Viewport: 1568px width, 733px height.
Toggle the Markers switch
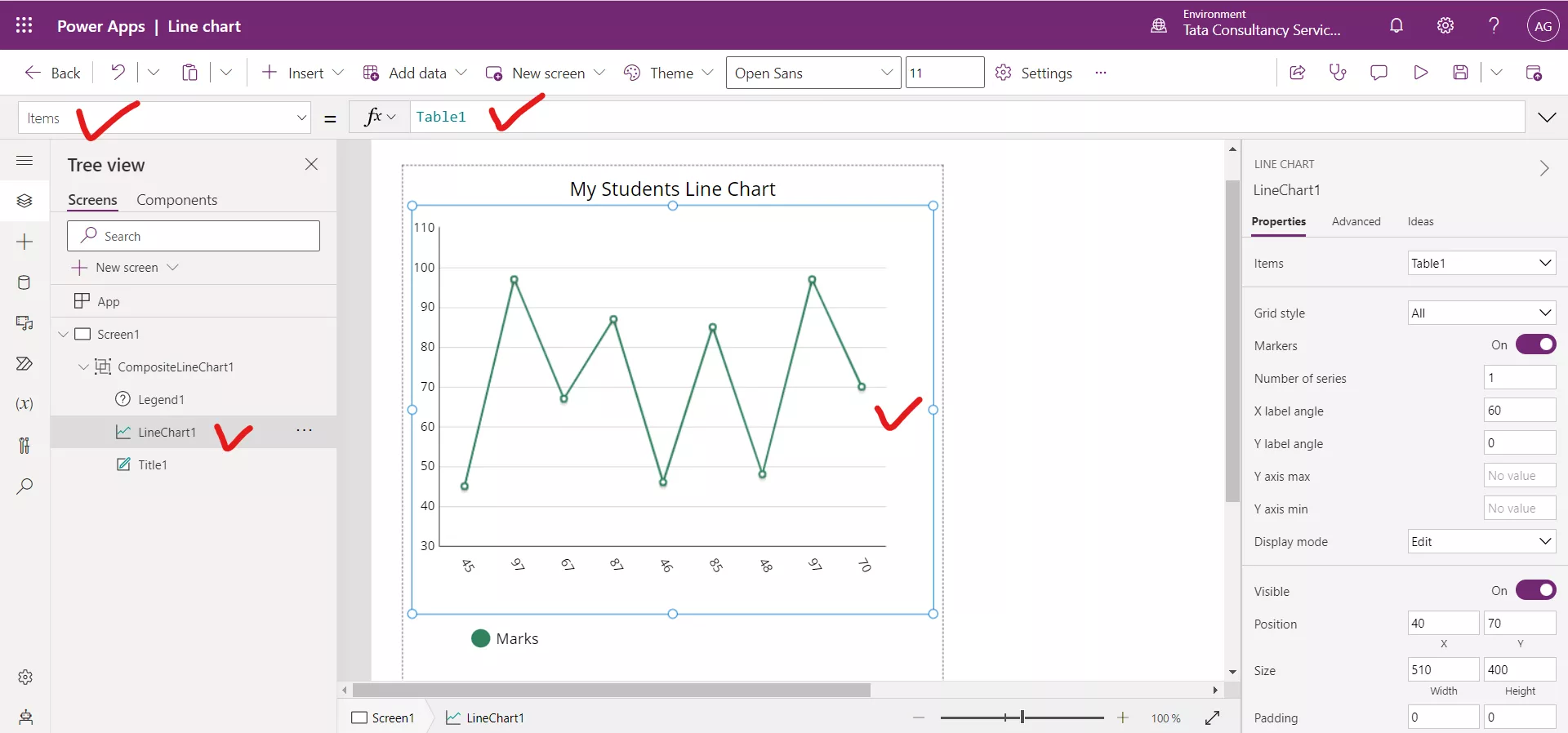pos(1535,344)
